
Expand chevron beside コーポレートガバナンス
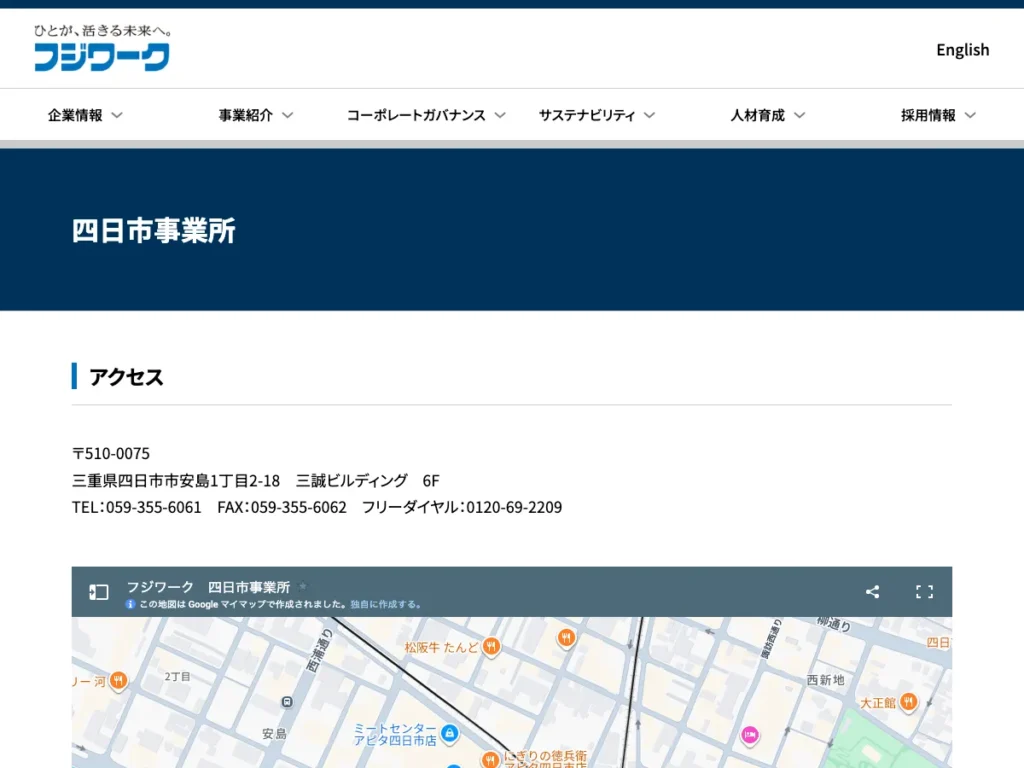[x=500, y=116]
